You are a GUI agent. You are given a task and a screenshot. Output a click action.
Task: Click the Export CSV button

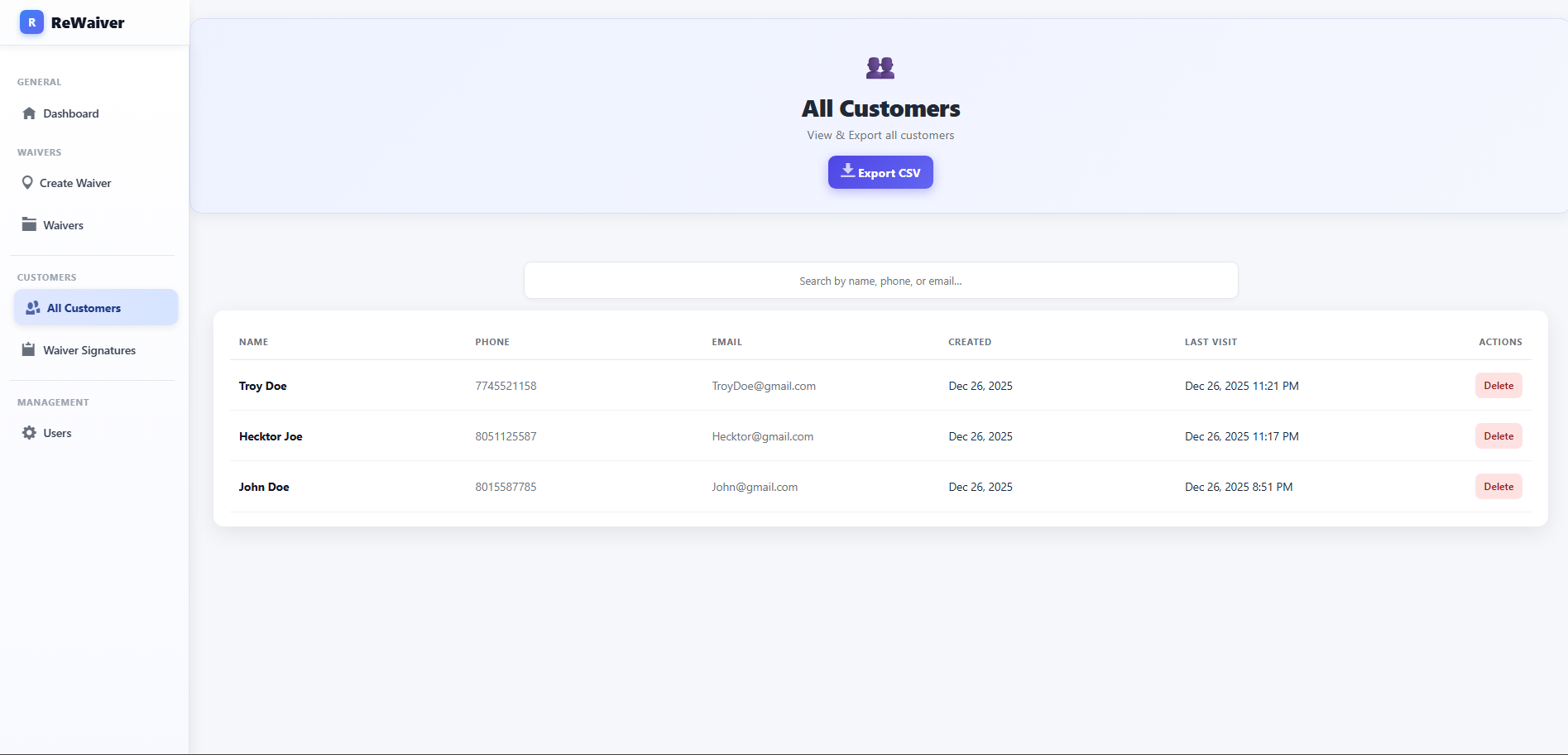pos(880,172)
